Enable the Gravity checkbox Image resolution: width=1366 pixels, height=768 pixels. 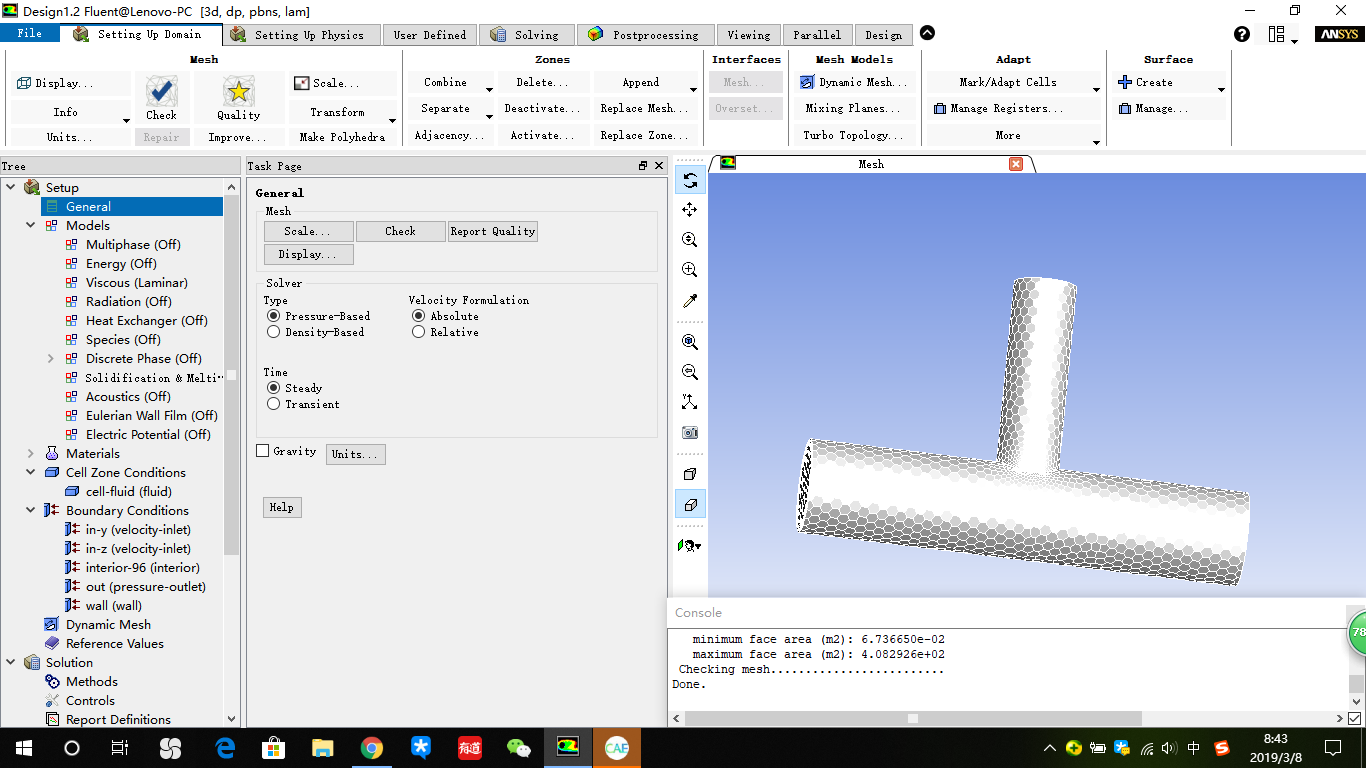[x=263, y=450]
